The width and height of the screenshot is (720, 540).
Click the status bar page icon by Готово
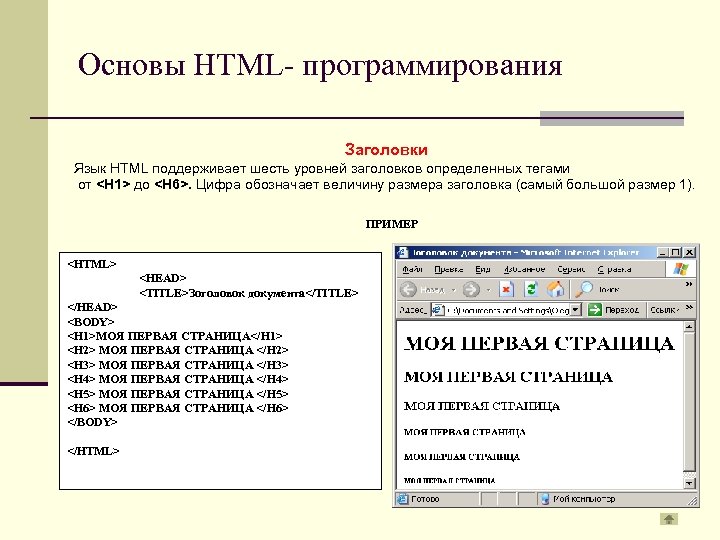[402, 499]
